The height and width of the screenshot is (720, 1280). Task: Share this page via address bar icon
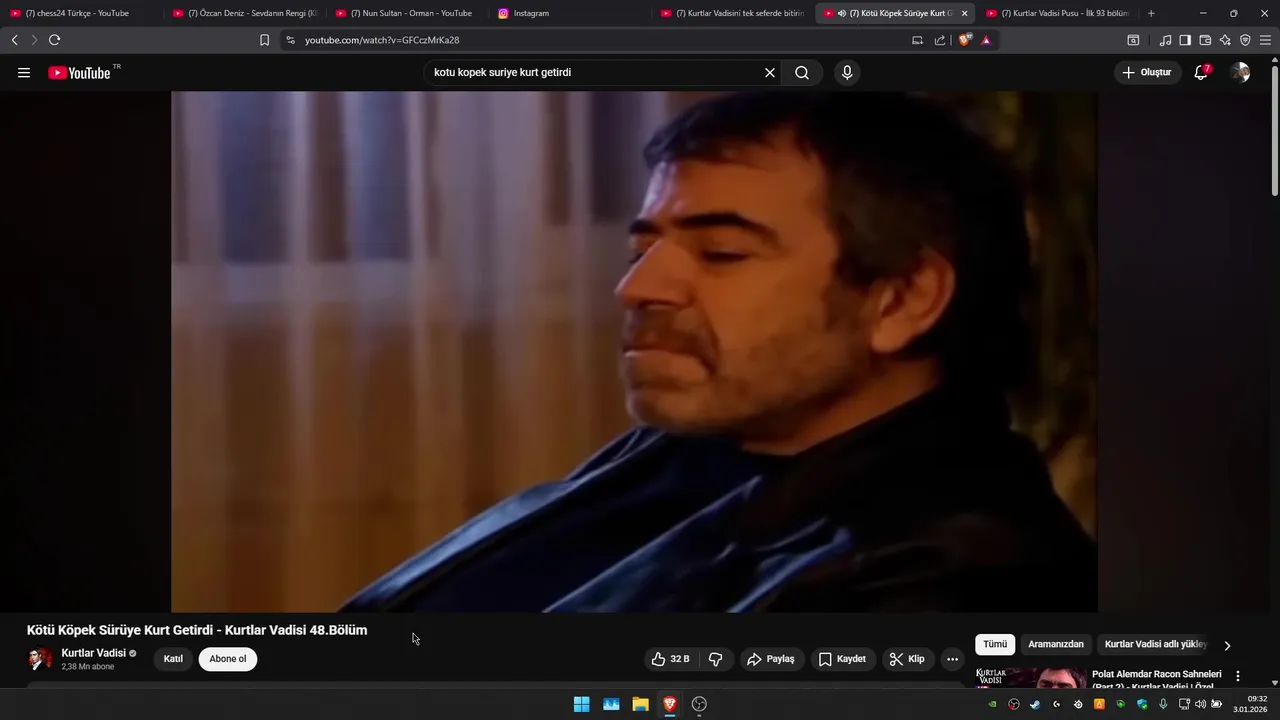(940, 40)
